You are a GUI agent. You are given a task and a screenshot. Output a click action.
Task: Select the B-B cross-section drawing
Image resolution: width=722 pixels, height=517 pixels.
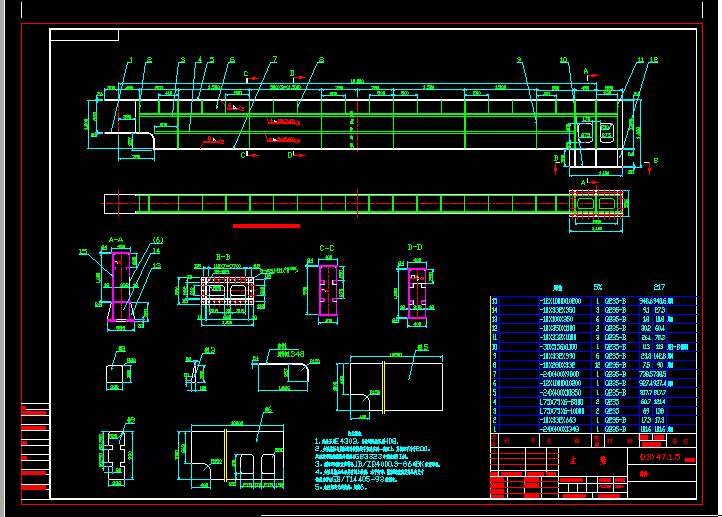click(x=228, y=294)
